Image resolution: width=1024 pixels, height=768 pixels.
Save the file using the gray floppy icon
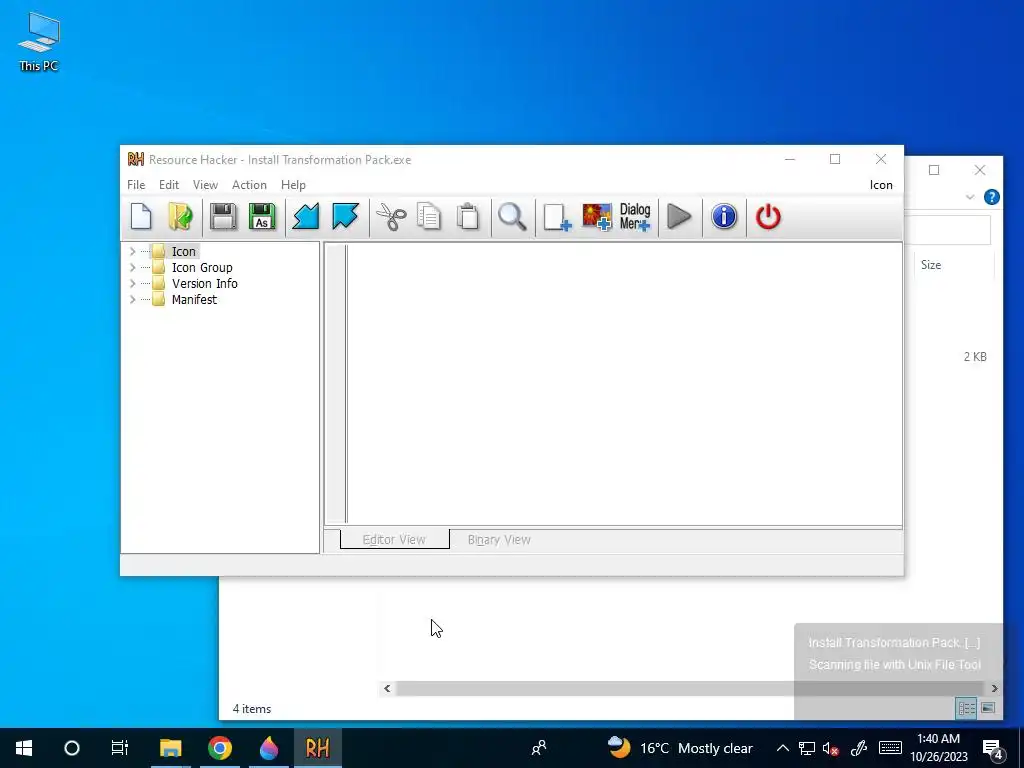(x=223, y=217)
